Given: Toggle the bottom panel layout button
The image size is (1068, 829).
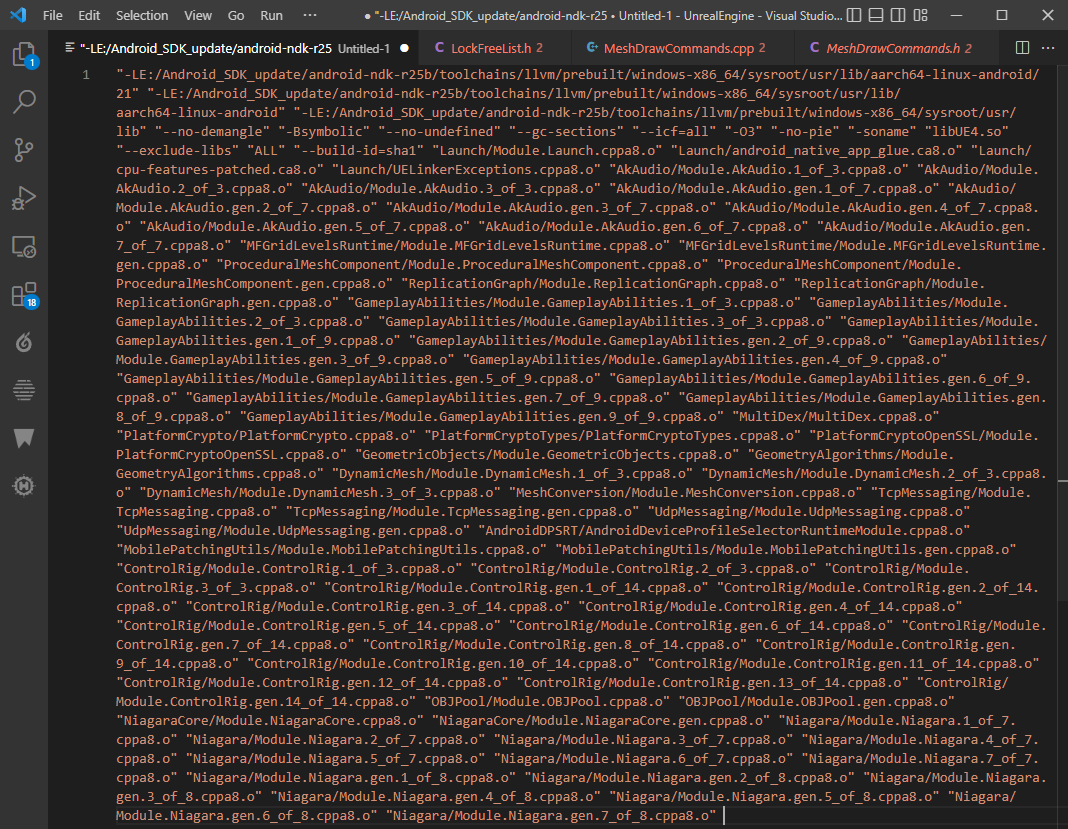Looking at the screenshot, I should point(876,15).
